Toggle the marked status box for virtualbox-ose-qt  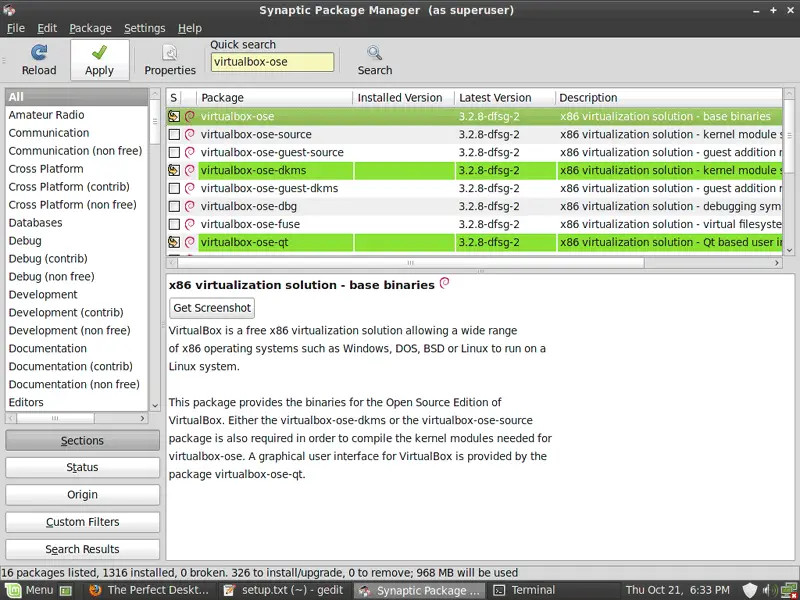tap(174, 242)
